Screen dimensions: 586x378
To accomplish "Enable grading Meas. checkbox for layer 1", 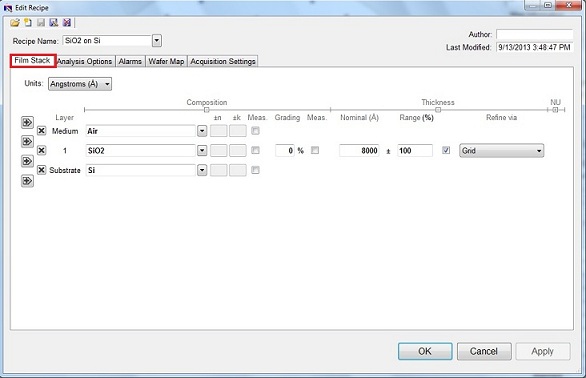I will (x=315, y=150).
